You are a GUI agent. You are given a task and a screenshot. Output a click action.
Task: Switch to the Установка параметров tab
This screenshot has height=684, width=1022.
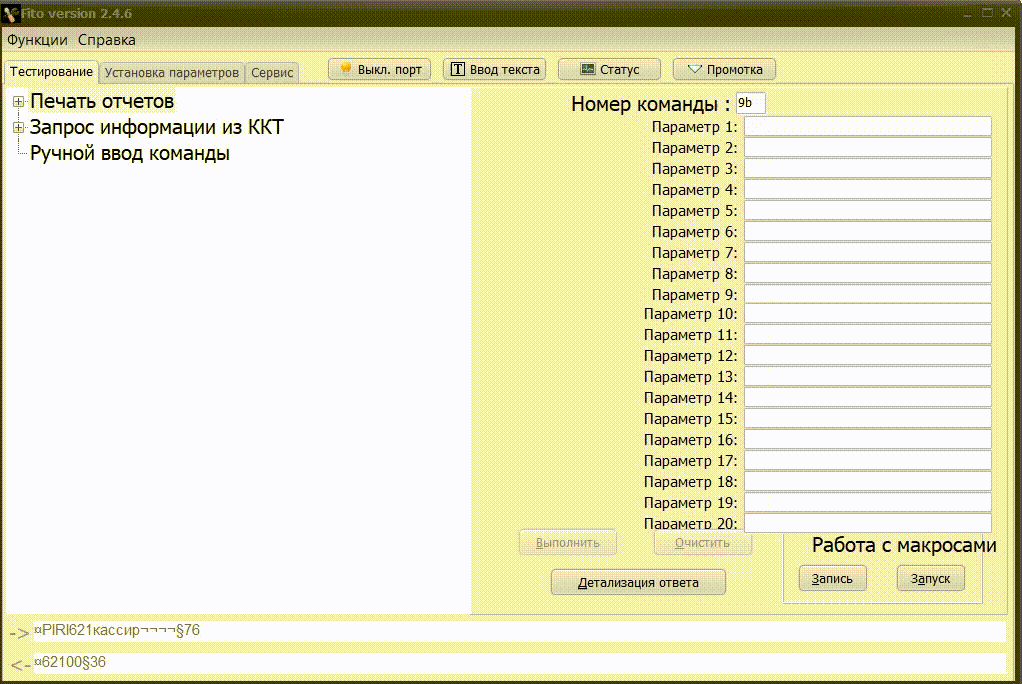click(x=172, y=73)
